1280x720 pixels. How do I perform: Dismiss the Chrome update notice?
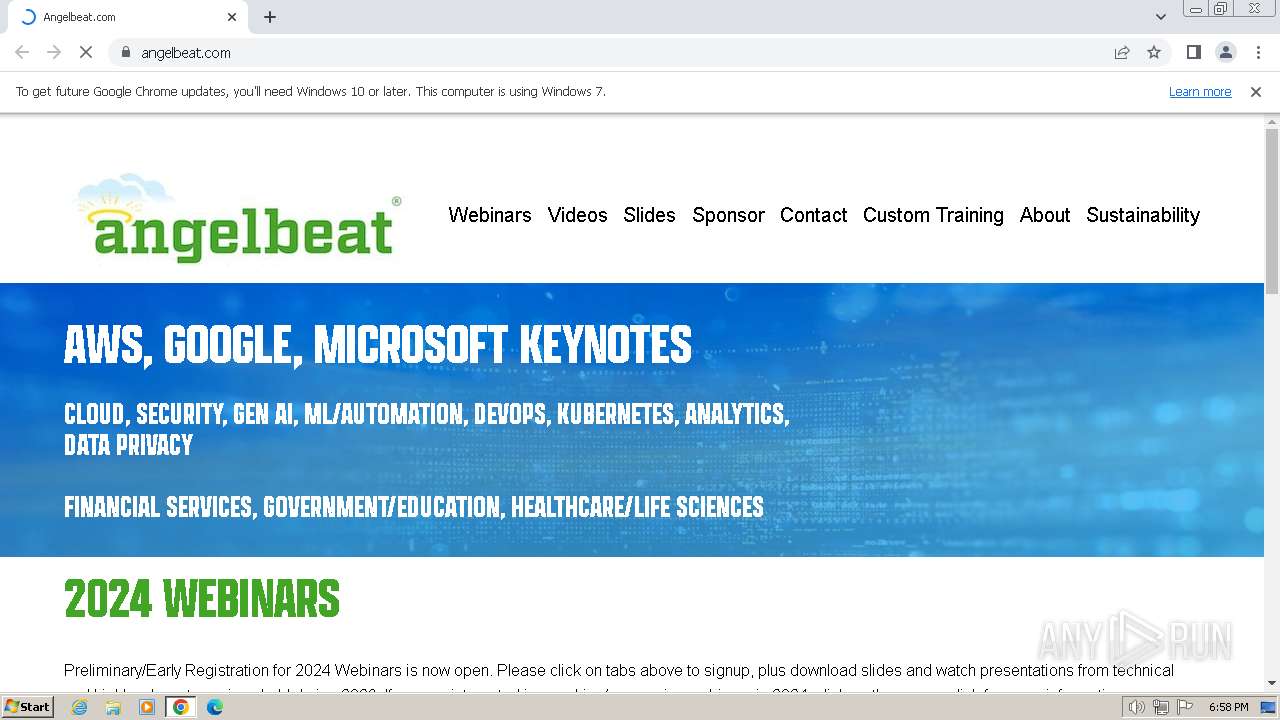1255,92
